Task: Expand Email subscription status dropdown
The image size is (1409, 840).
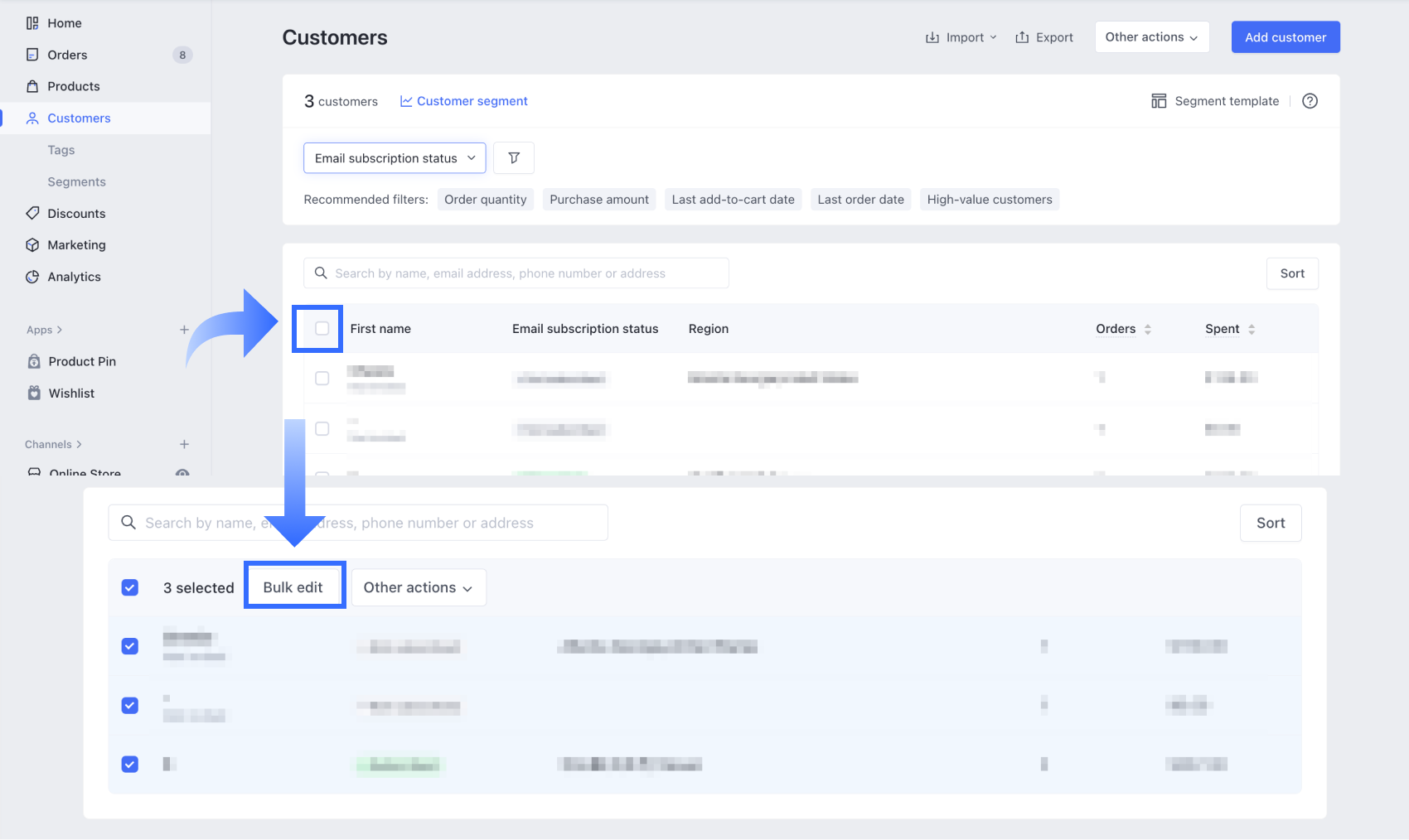Action: tap(395, 158)
